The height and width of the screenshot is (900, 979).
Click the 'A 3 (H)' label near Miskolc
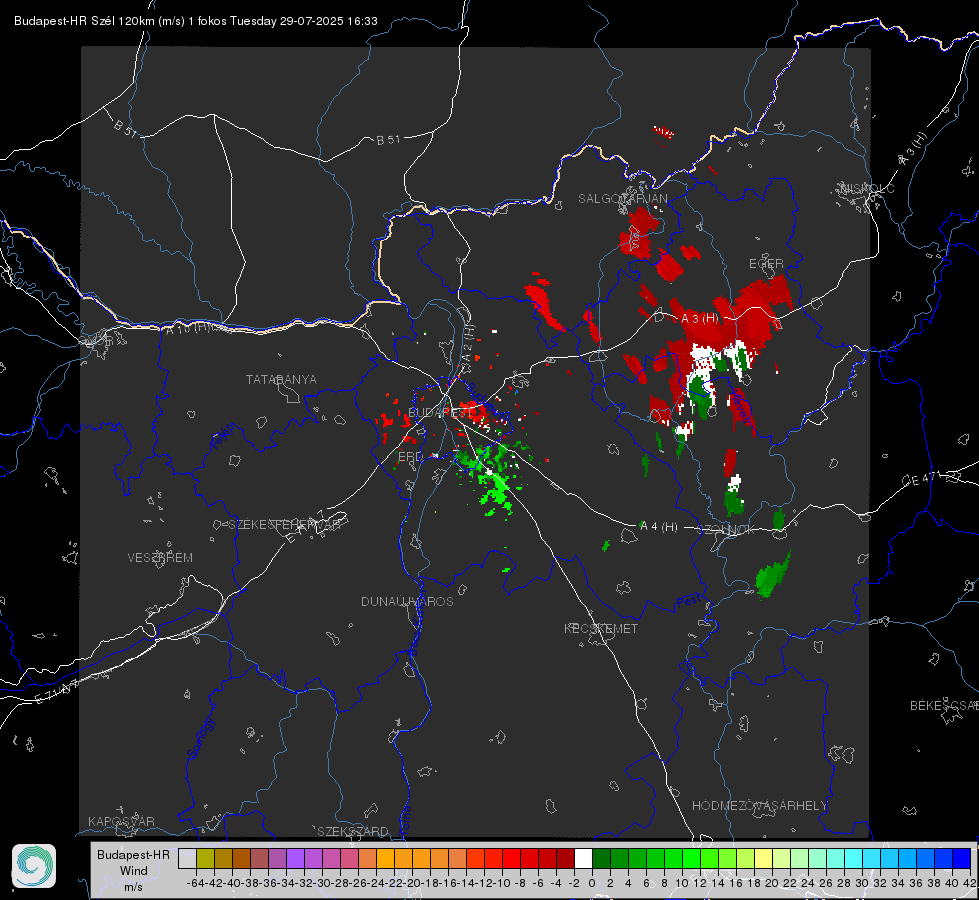coord(913,150)
